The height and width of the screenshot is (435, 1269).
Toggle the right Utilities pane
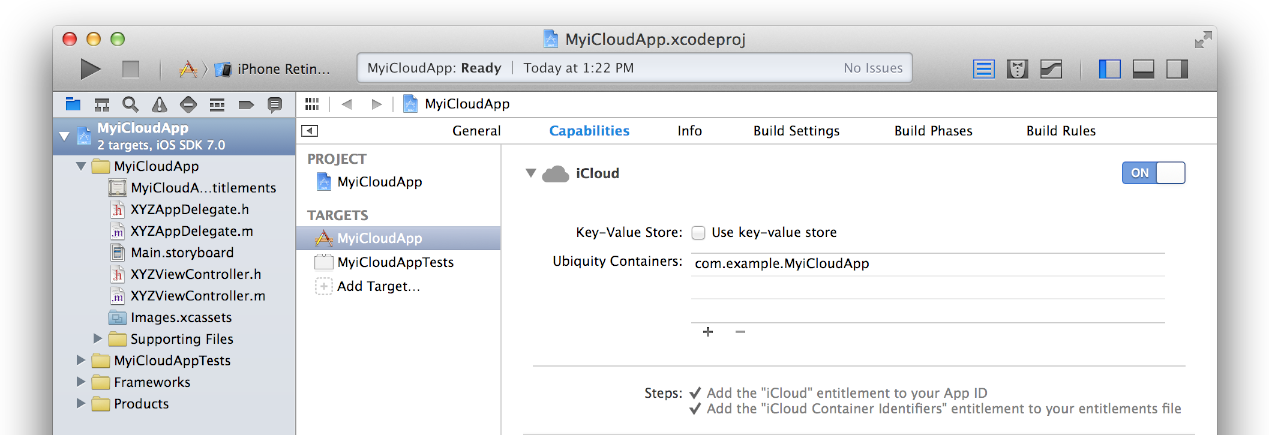[x=1177, y=69]
